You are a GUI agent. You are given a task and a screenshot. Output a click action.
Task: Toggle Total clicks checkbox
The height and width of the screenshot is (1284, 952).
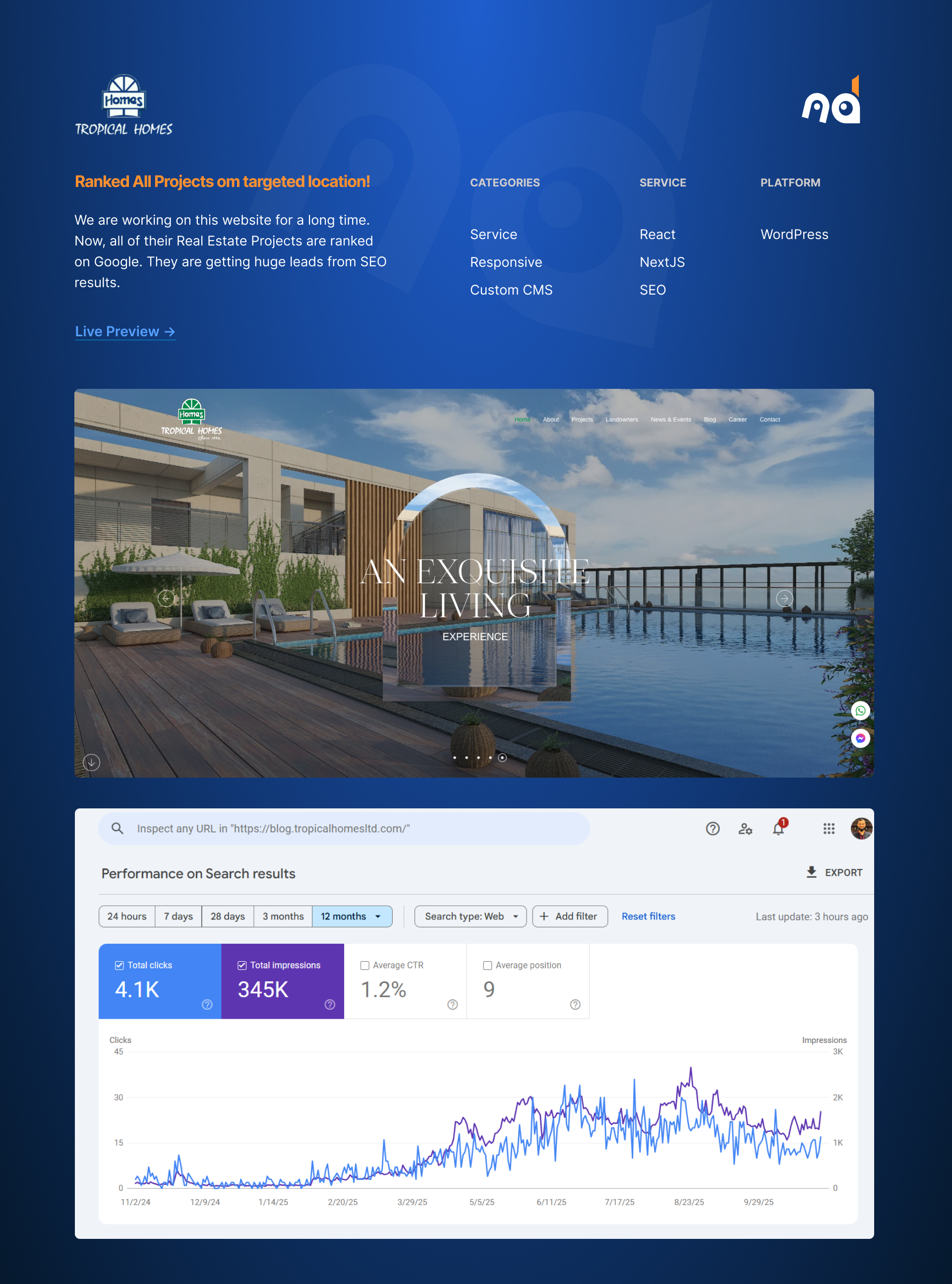click(119, 965)
